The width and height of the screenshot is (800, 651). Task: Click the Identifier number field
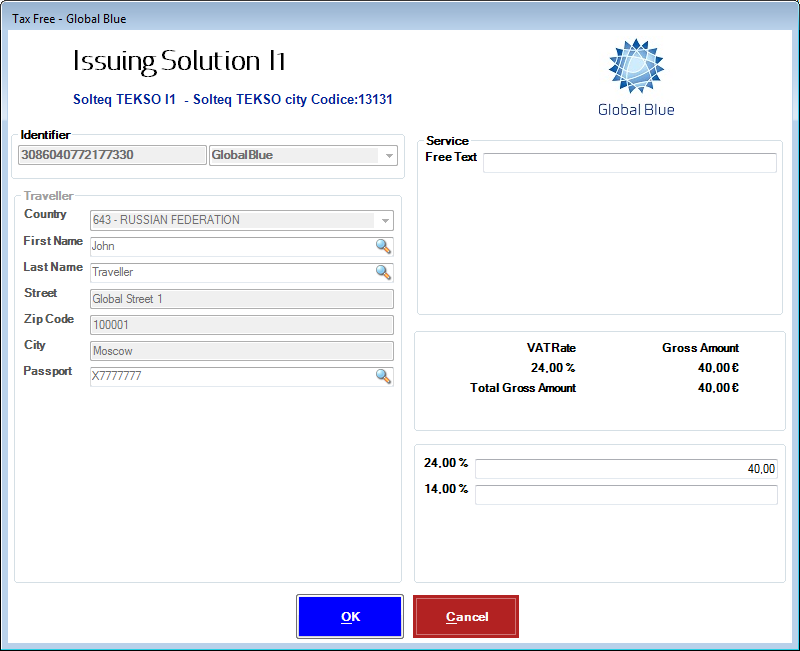tap(111, 155)
